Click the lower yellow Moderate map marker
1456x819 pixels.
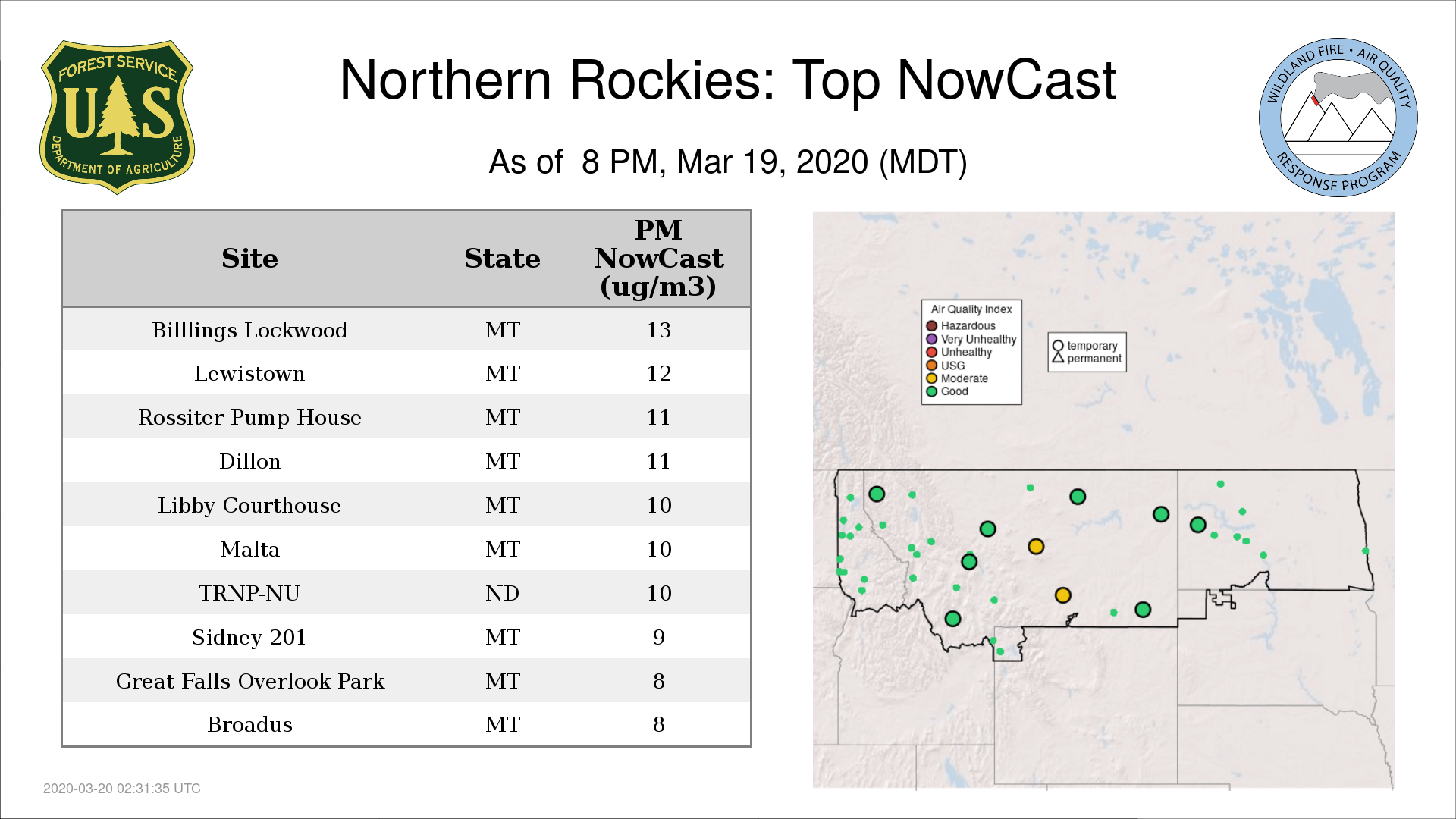point(1062,595)
